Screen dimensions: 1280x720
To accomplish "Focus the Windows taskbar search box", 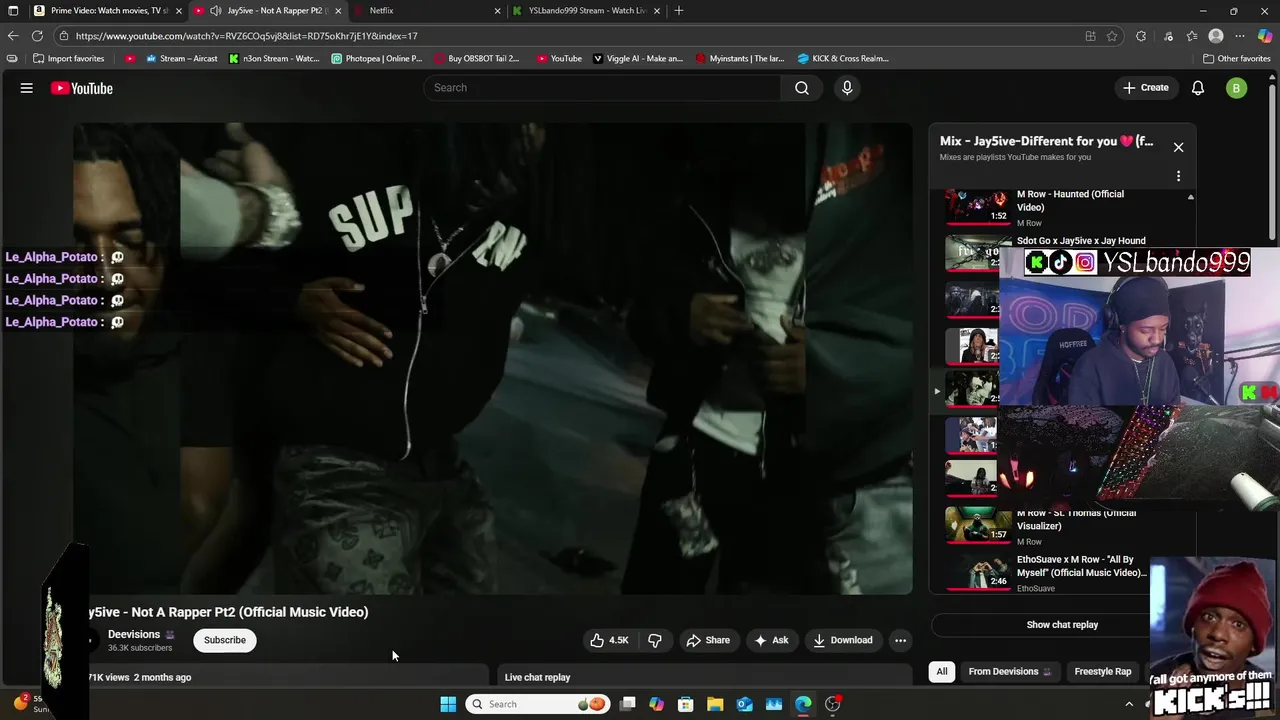I will (537, 704).
